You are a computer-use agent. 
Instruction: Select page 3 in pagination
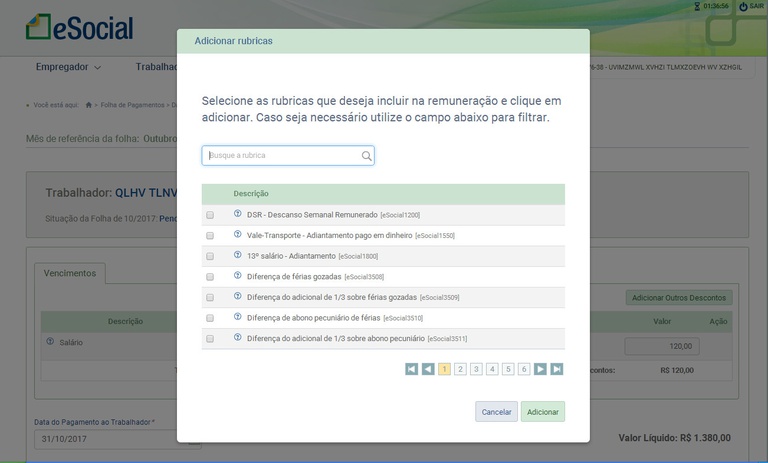(x=476, y=369)
